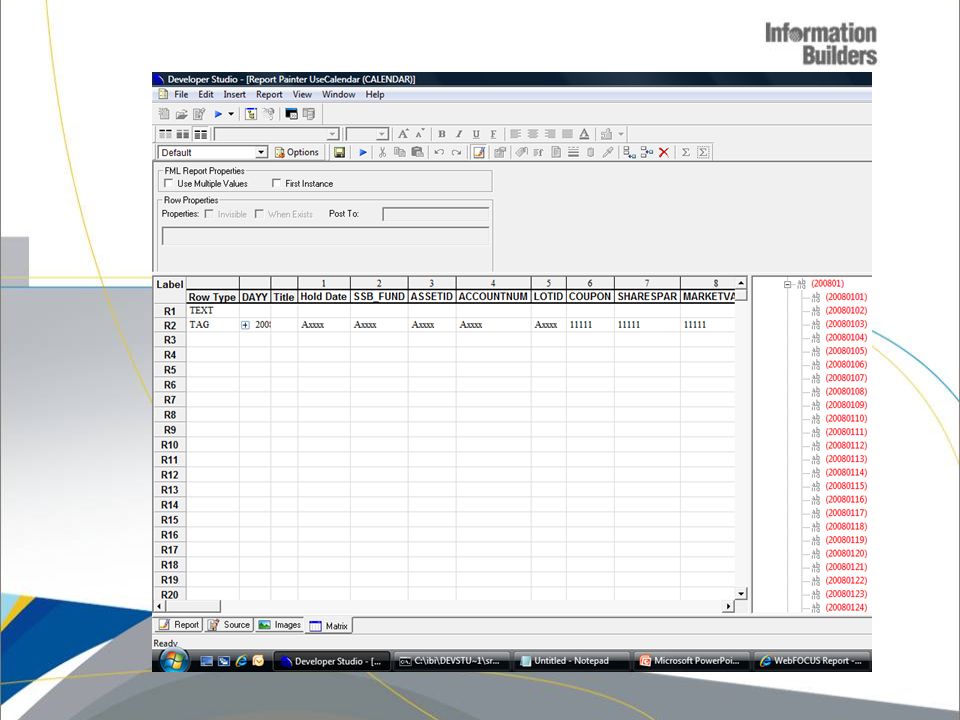Click the Align Right icon
The height and width of the screenshot is (720, 960).
pyautogui.click(x=550, y=134)
